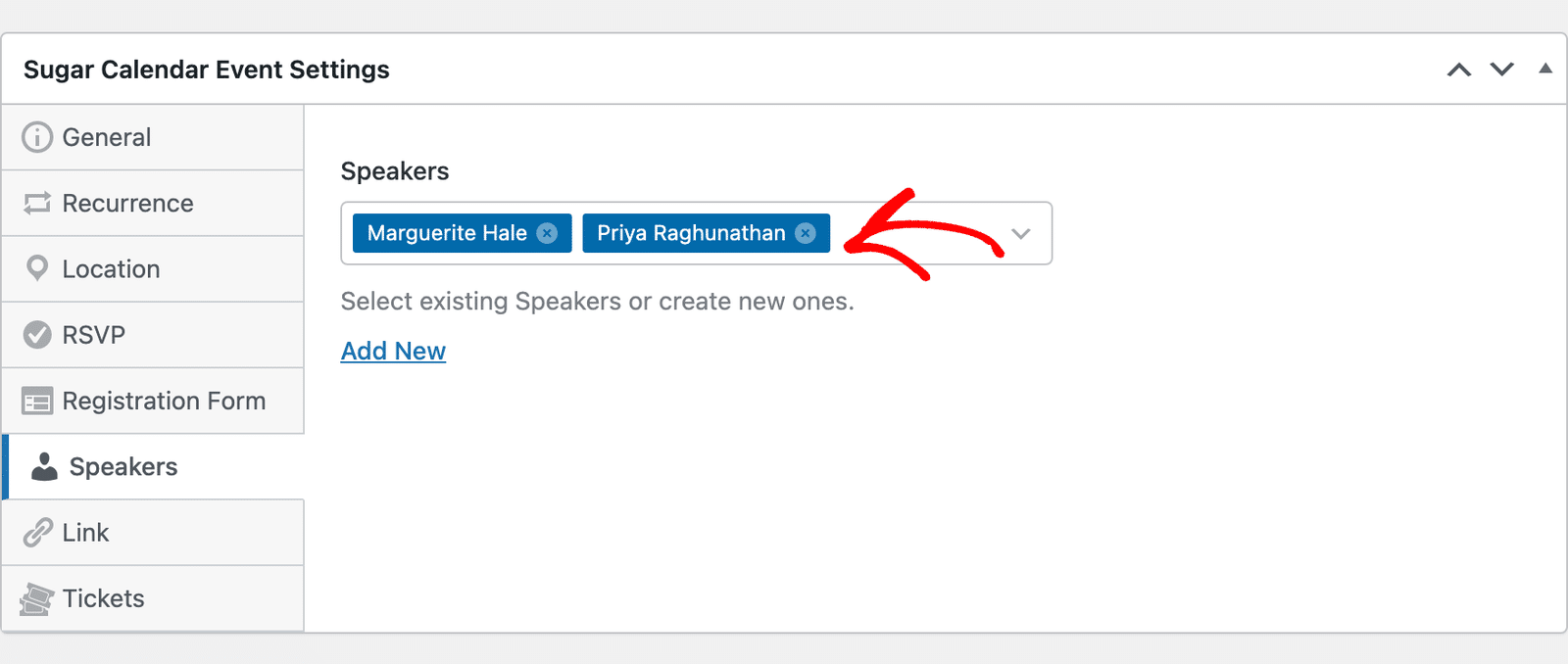1568x664 pixels.
Task: Click the Recurrence loop arrows icon
Action: [x=37, y=203]
